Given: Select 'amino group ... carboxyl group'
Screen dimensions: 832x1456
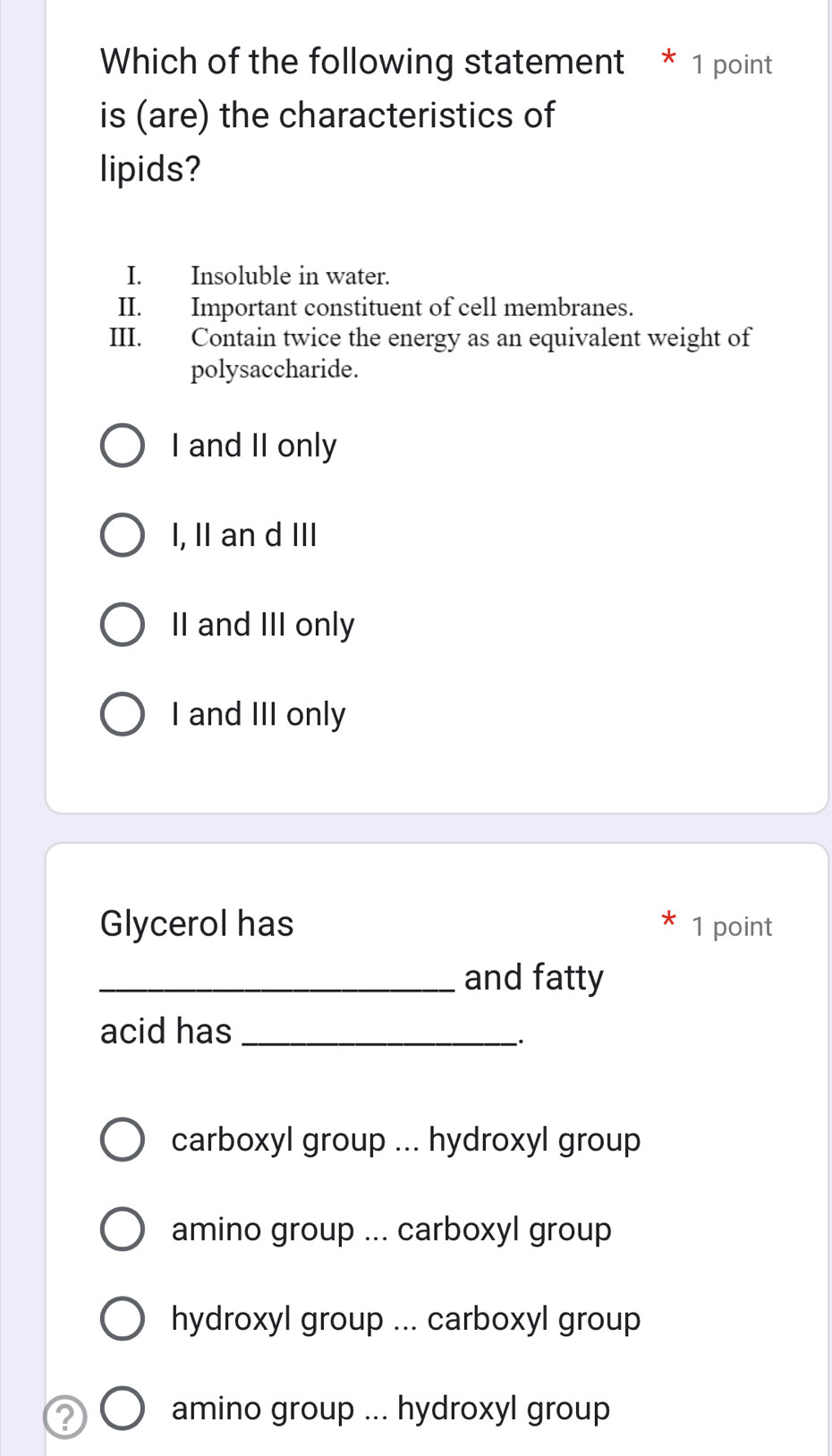Looking at the screenshot, I should click(122, 1230).
